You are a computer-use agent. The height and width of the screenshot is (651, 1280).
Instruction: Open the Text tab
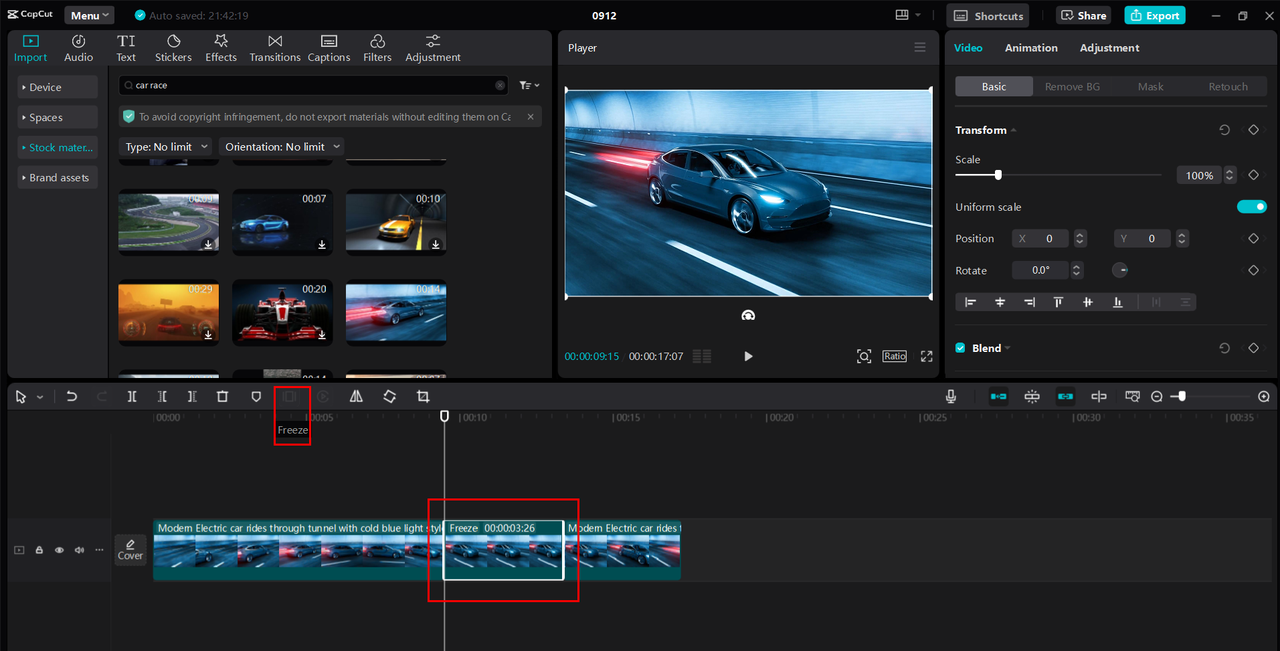click(x=126, y=48)
